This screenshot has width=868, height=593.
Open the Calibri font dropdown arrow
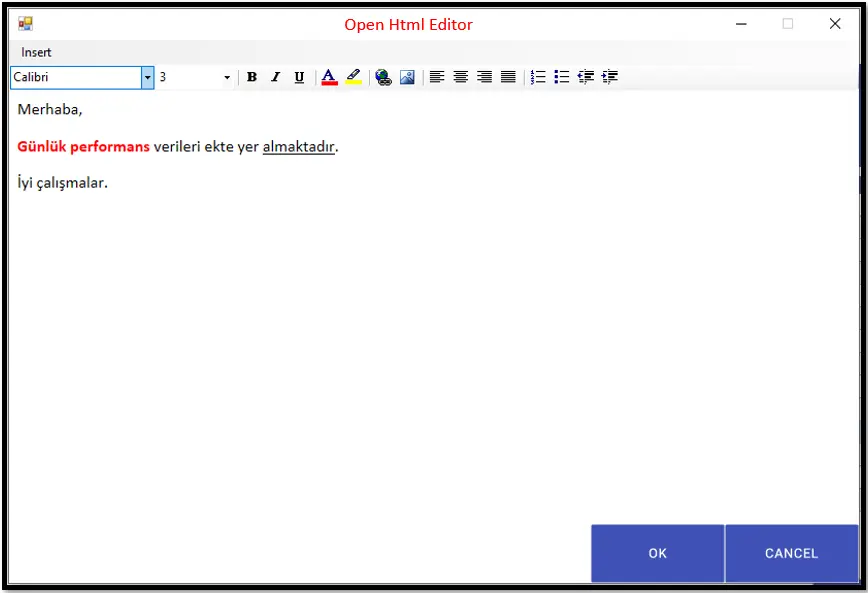[147, 78]
